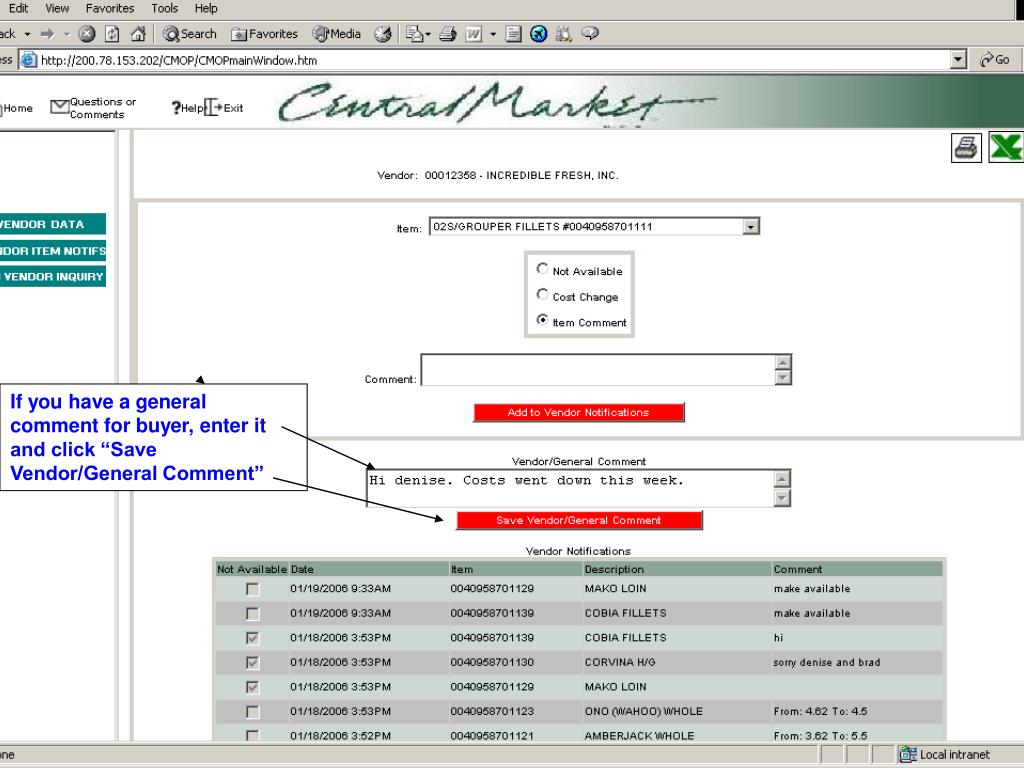
Task: Open the Favorites menu
Action: [x=110, y=8]
